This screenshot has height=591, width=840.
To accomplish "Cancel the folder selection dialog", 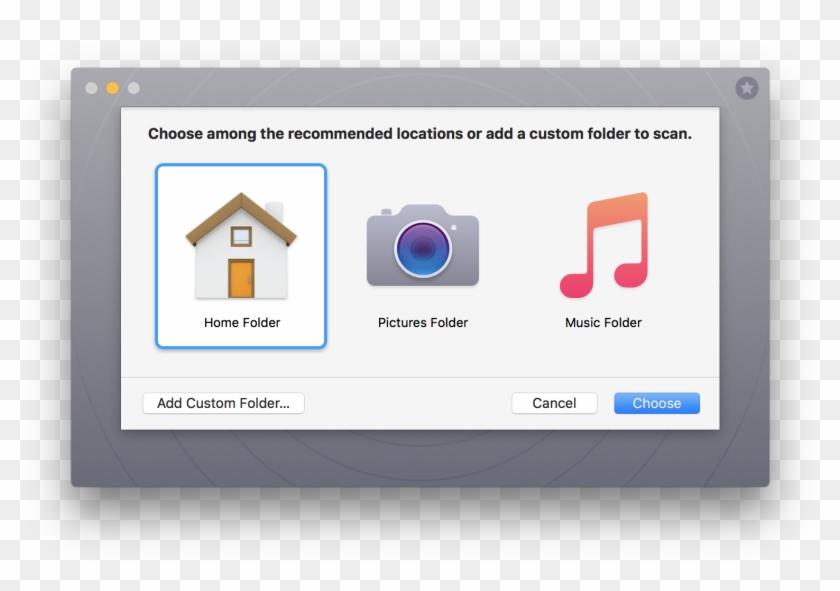I will (x=554, y=403).
